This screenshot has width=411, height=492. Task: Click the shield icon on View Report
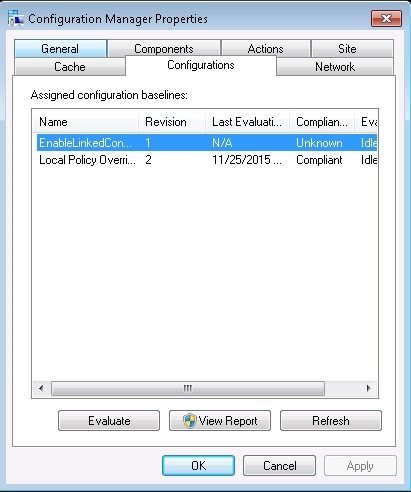(x=190, y=421)
